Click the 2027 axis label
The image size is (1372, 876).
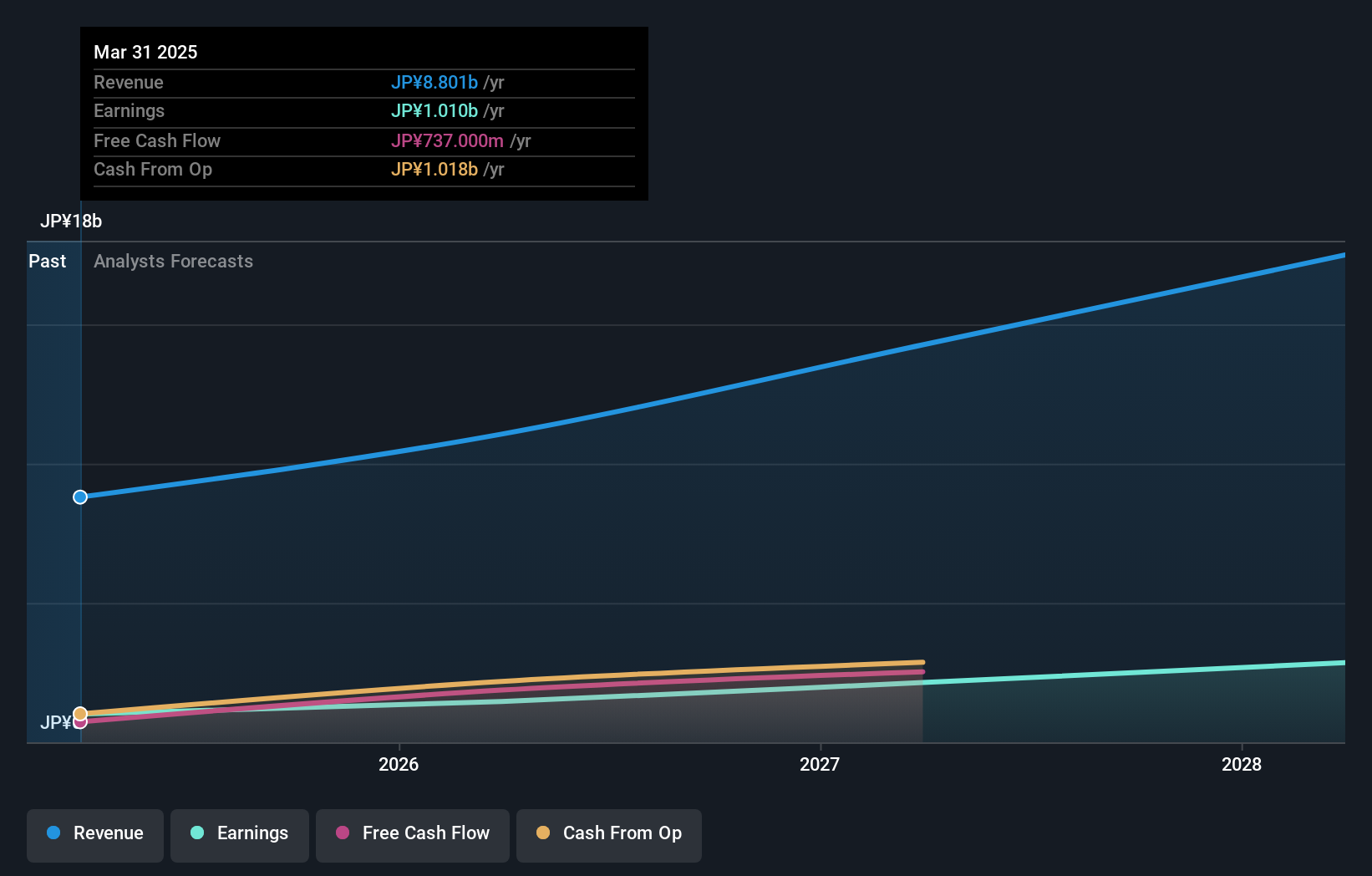pyautogui.click(x=820, y=764)
